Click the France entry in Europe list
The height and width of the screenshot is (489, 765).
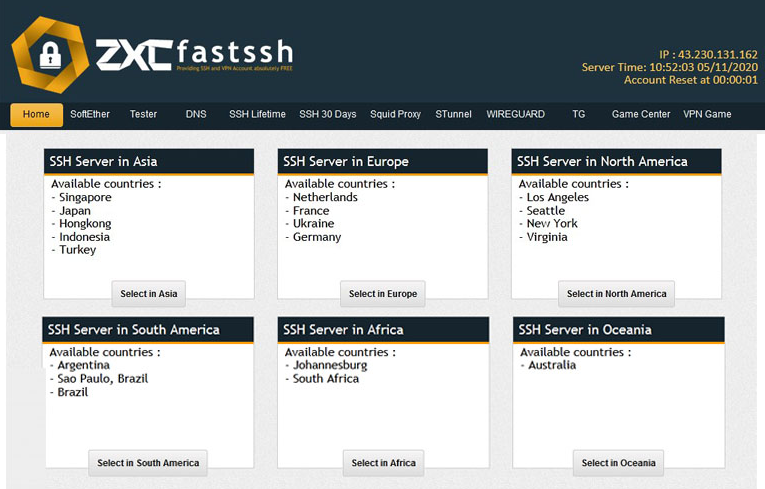click(311, 211)
